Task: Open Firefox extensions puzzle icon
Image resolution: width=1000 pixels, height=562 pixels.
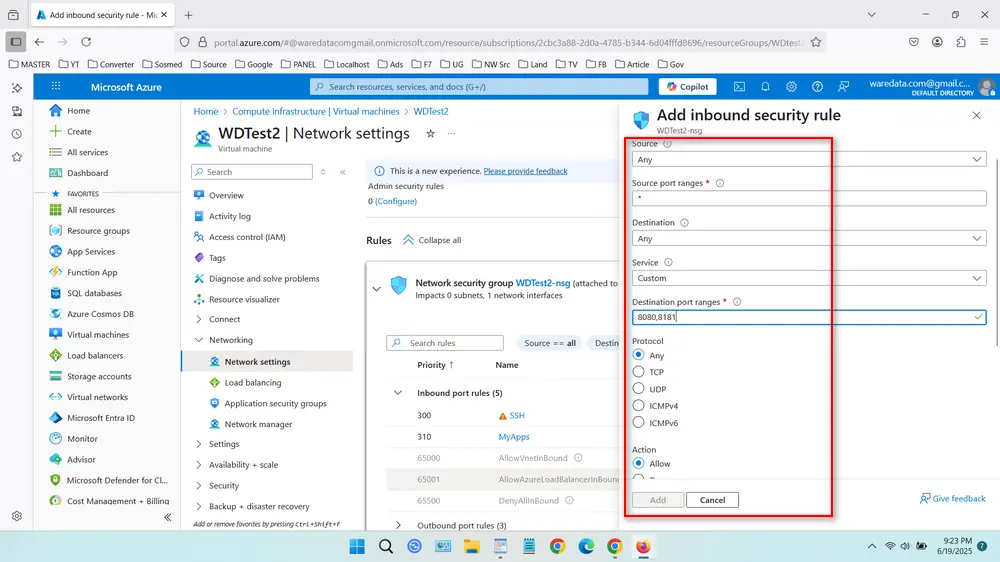Action: click(961, 42)
